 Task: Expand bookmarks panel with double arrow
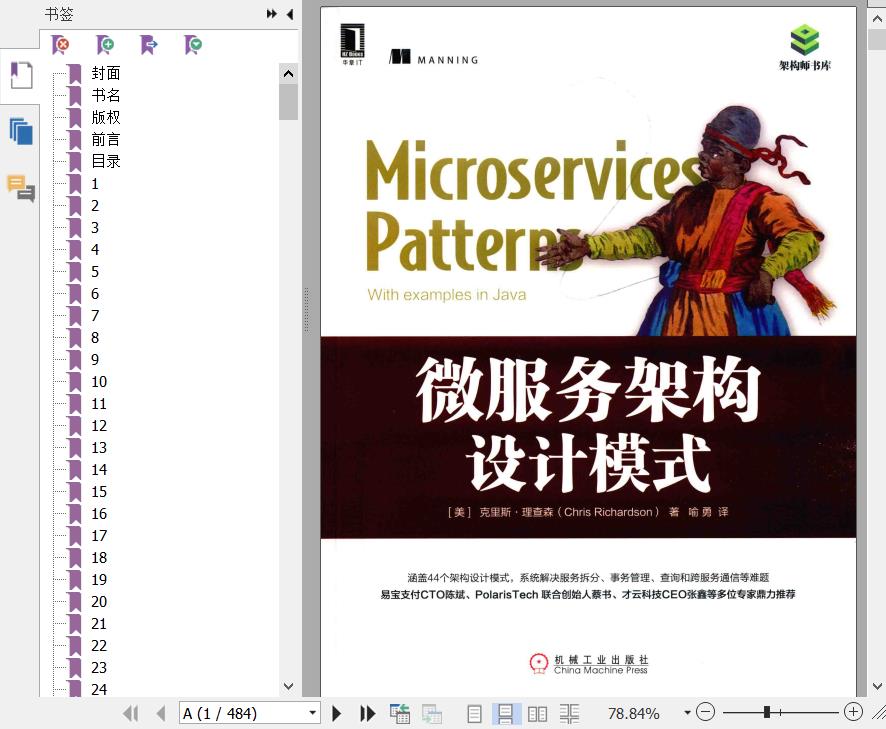click(272, 14)
